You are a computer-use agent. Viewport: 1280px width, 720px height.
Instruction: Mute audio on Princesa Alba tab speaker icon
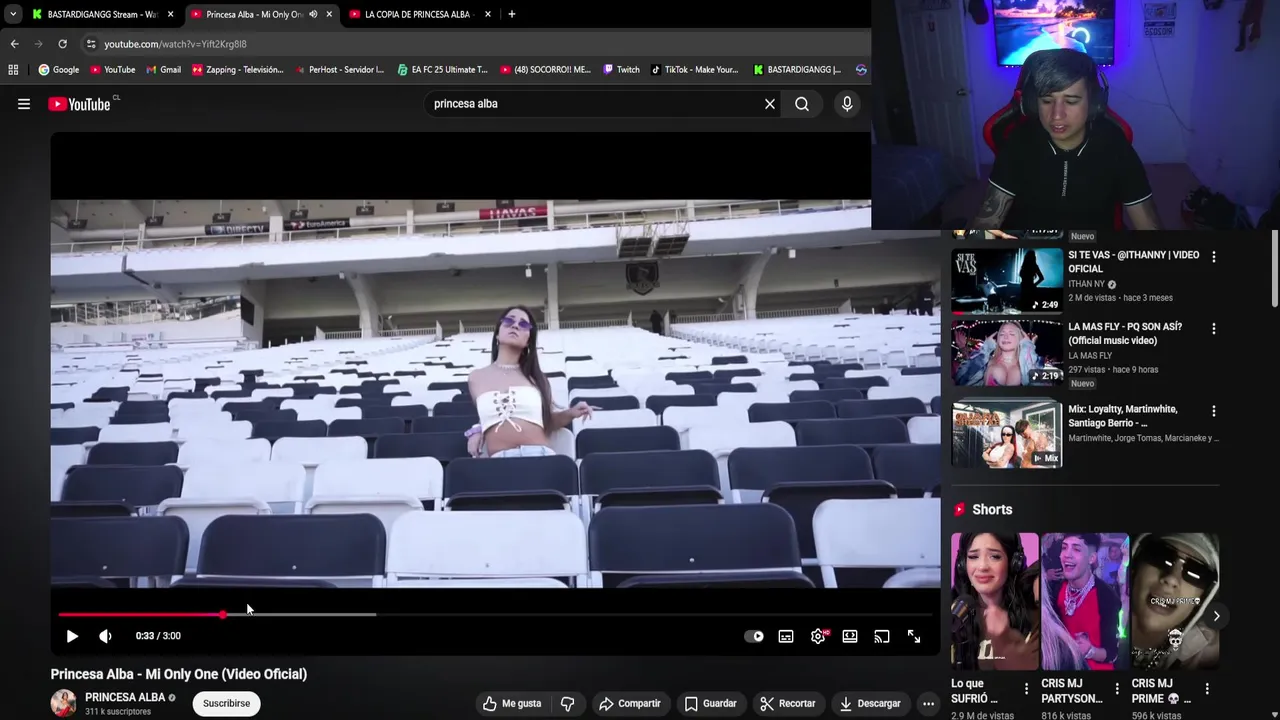[313, 14]
